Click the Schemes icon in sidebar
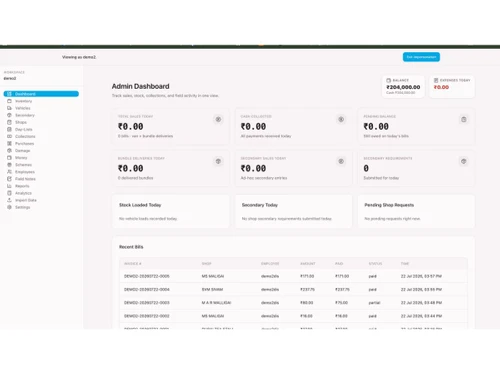Image resolution: width=500 pixels, height=375 pixels. 9,165
